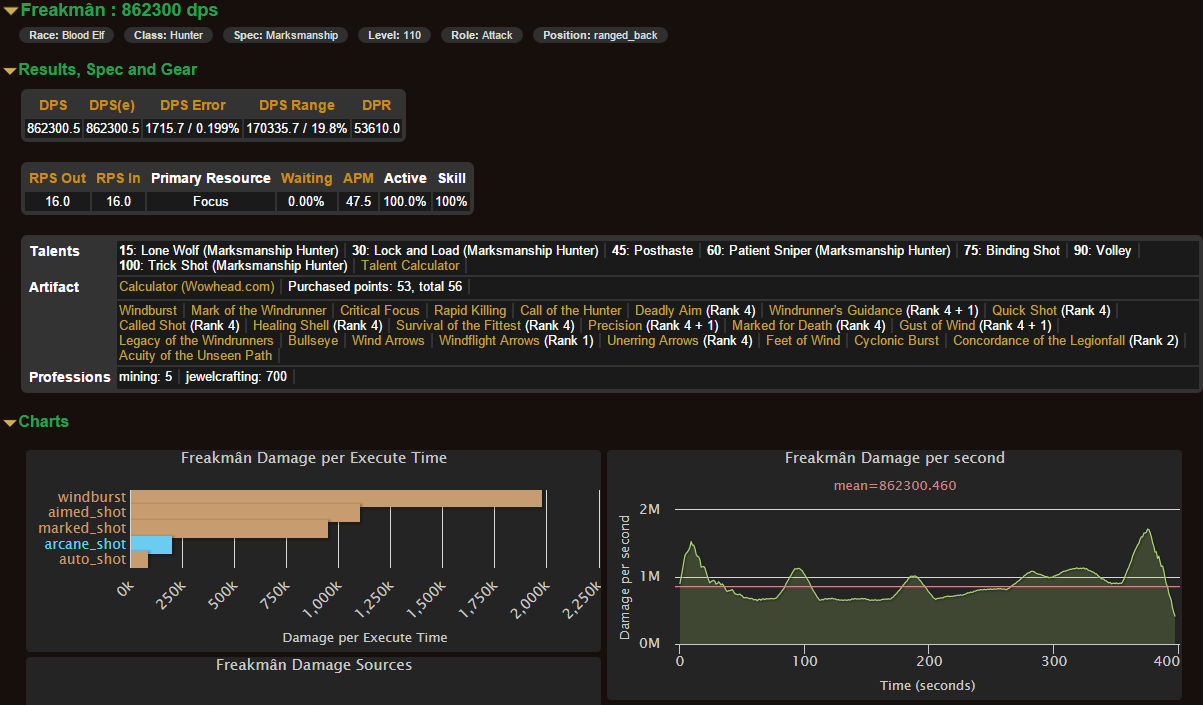Open the Mark of the Windrunner link

(258, 311)
